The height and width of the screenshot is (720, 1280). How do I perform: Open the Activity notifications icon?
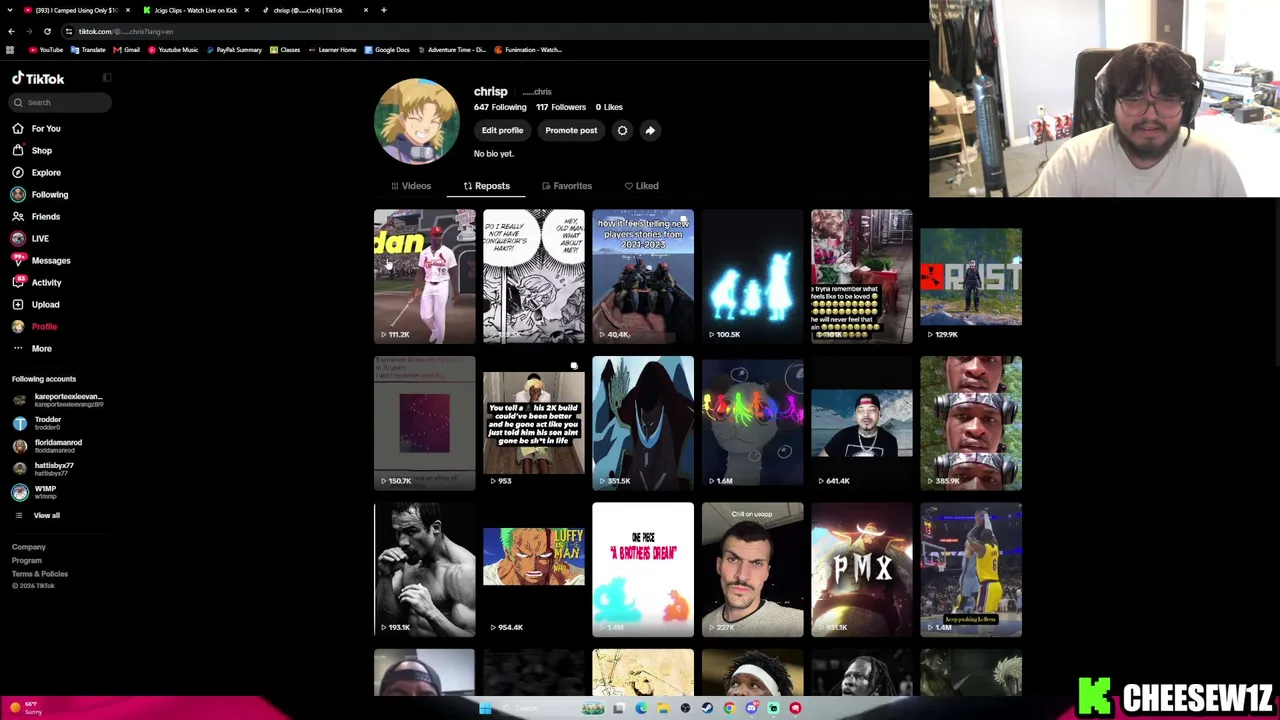point(18,282)
